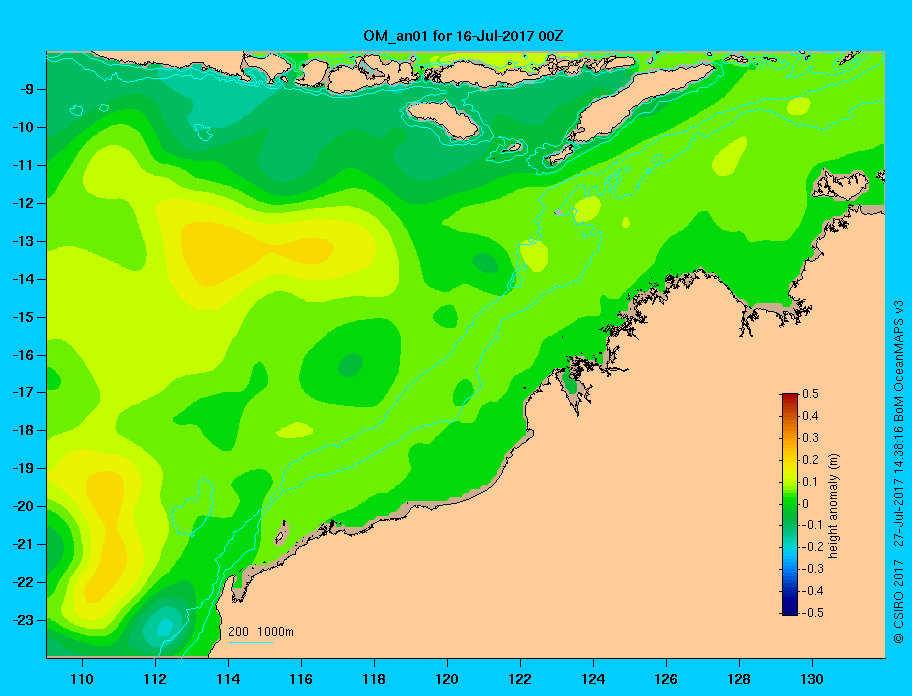Click longitude label 130 on the x-axis
The width and height of the screenshot is (912, 696).
click(x=812, y=679)
